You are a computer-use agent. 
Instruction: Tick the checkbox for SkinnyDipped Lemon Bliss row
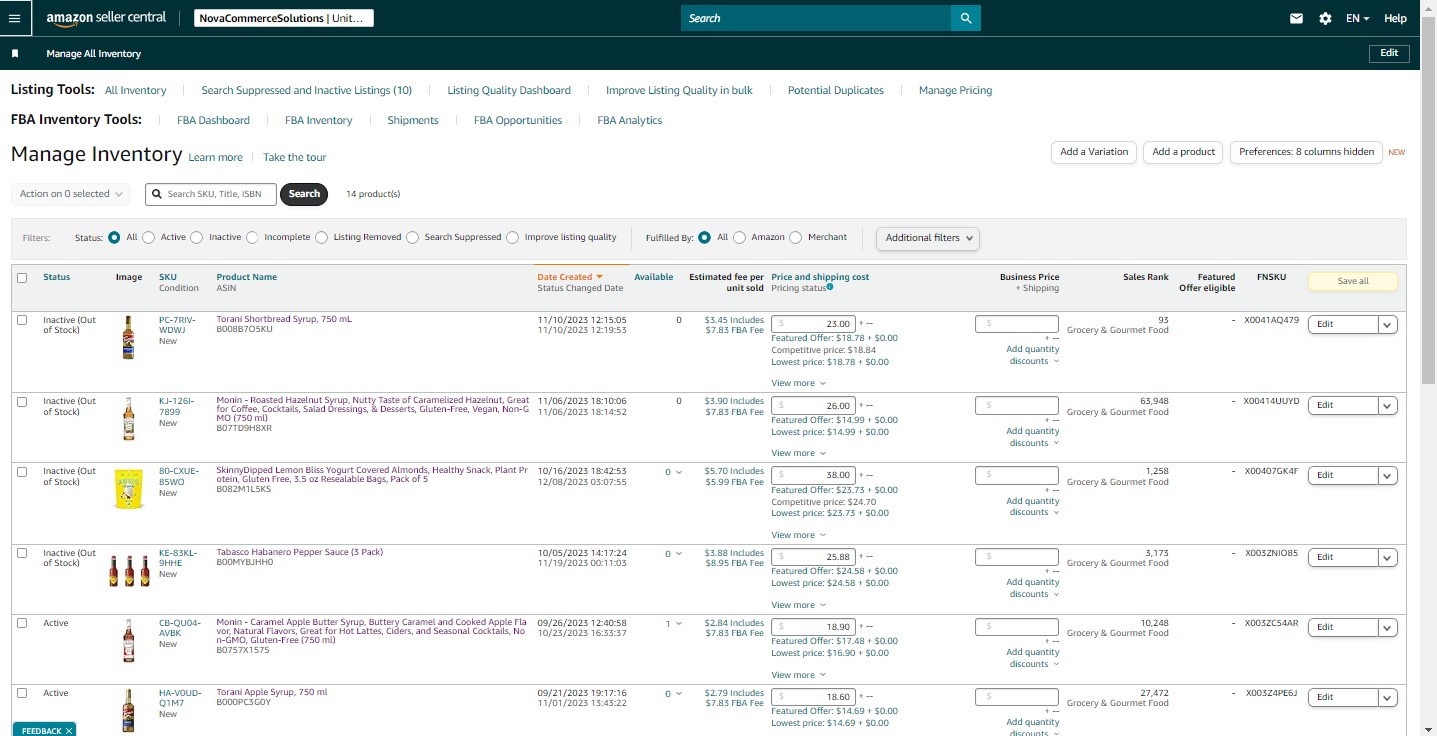pos(22,472)
